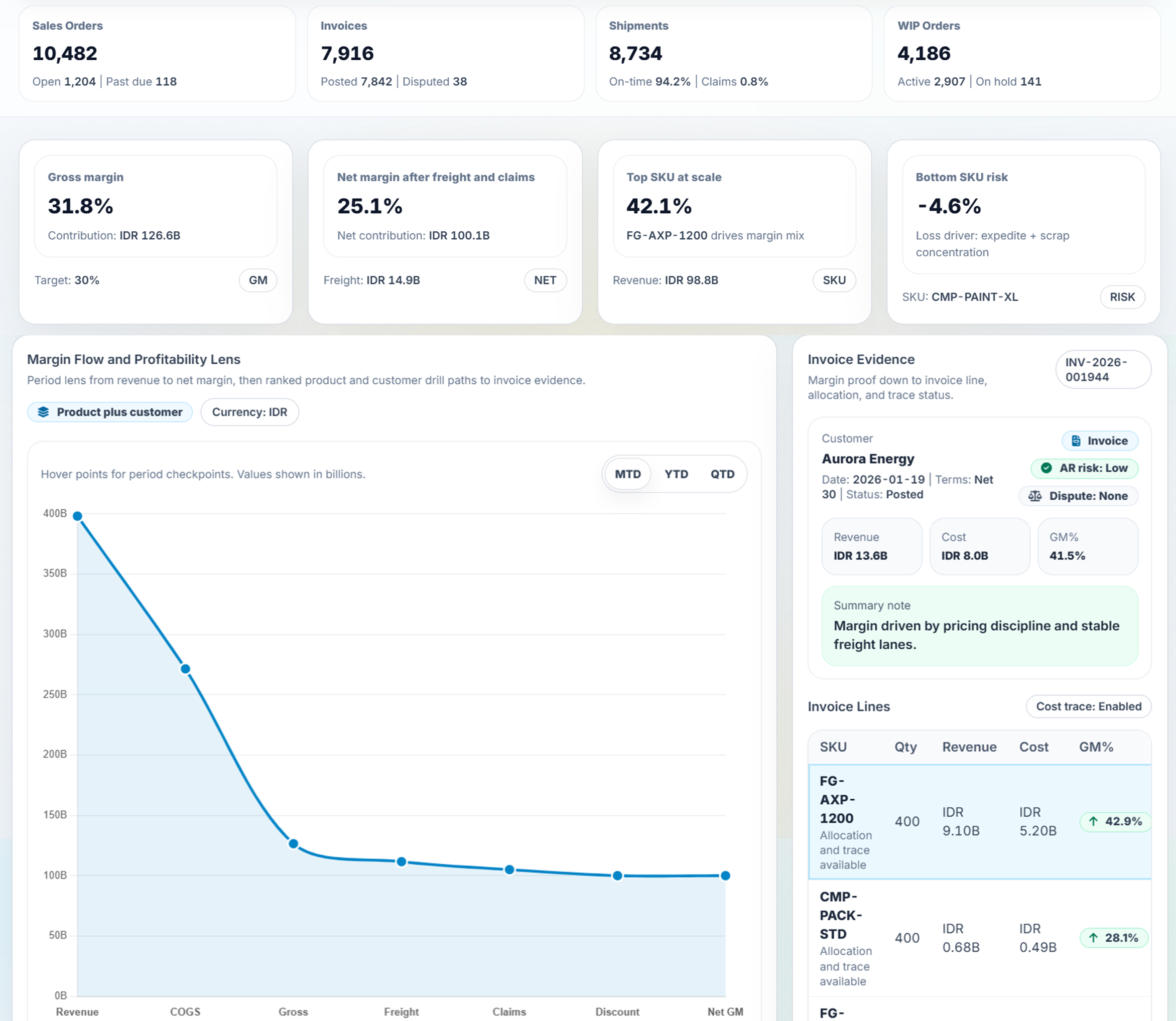Image resolution: width=1176 pixels, height=1021 pixels.
Task: Click the COGS data point on chart
Action: click(x=185, y=669)
